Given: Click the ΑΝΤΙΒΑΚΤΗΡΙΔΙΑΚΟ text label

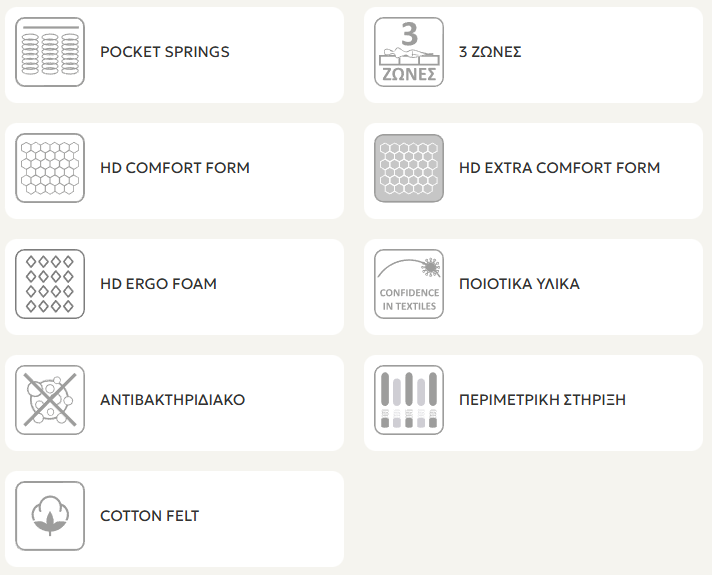Looking at the screenshot, I should (x=172, y=400).
